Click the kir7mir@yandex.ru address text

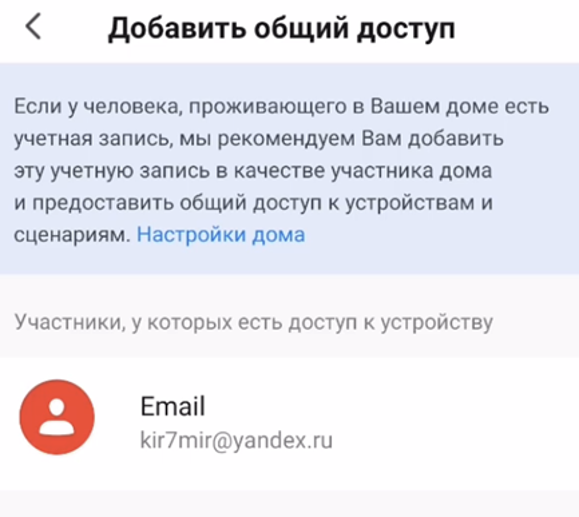click(236, 441)
